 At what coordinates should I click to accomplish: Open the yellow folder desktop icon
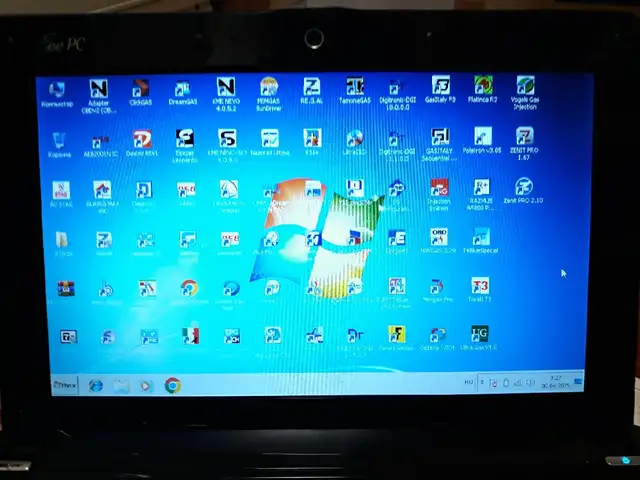click(x=62, y=243)
